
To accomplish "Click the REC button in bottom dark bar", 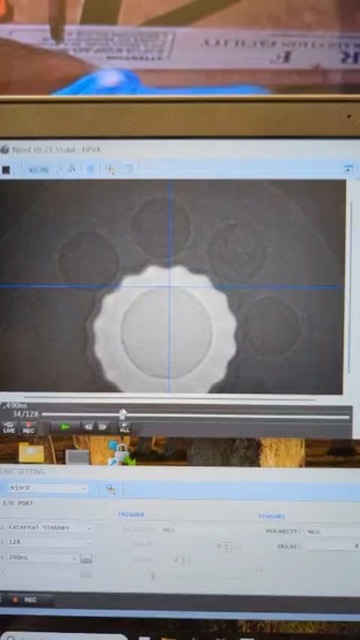I will pos(27,600).
